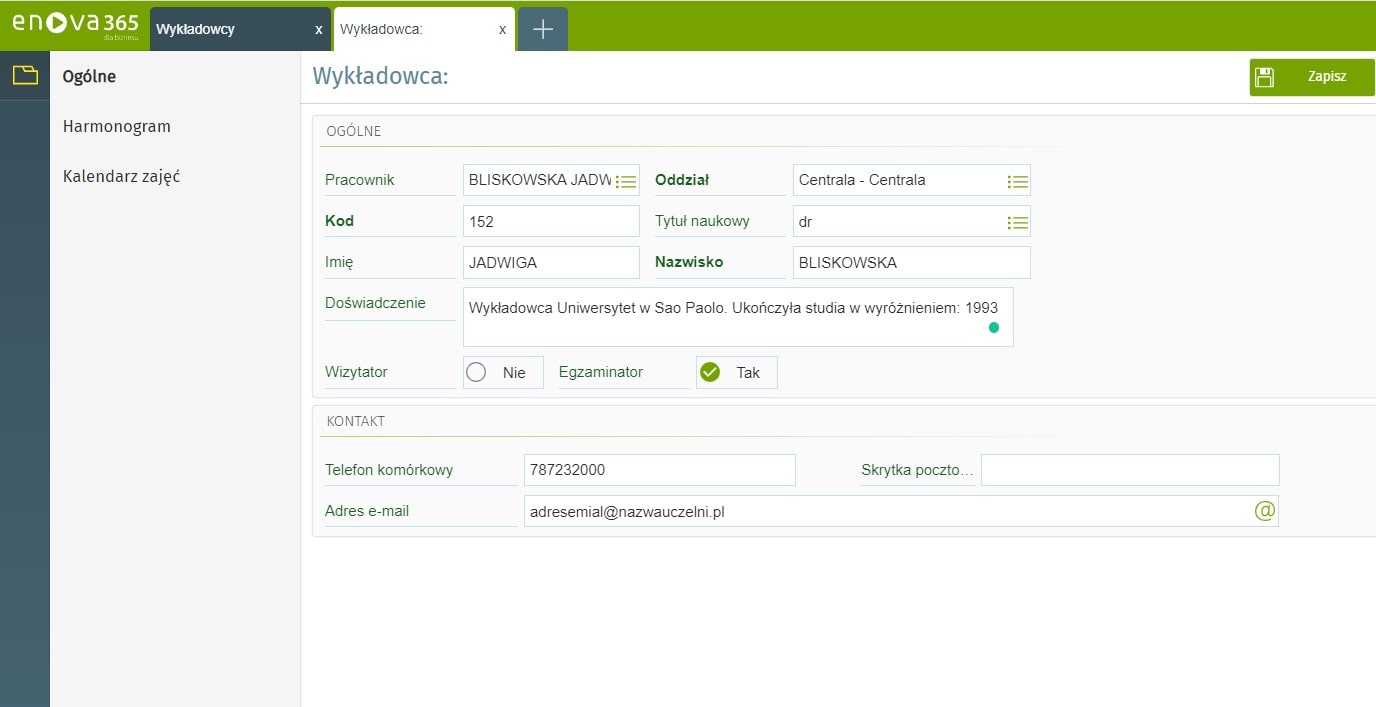Open the Tytuł naukowy lookup icon
This screenshot has width=1376, height=707.
tap(1018, 221)
